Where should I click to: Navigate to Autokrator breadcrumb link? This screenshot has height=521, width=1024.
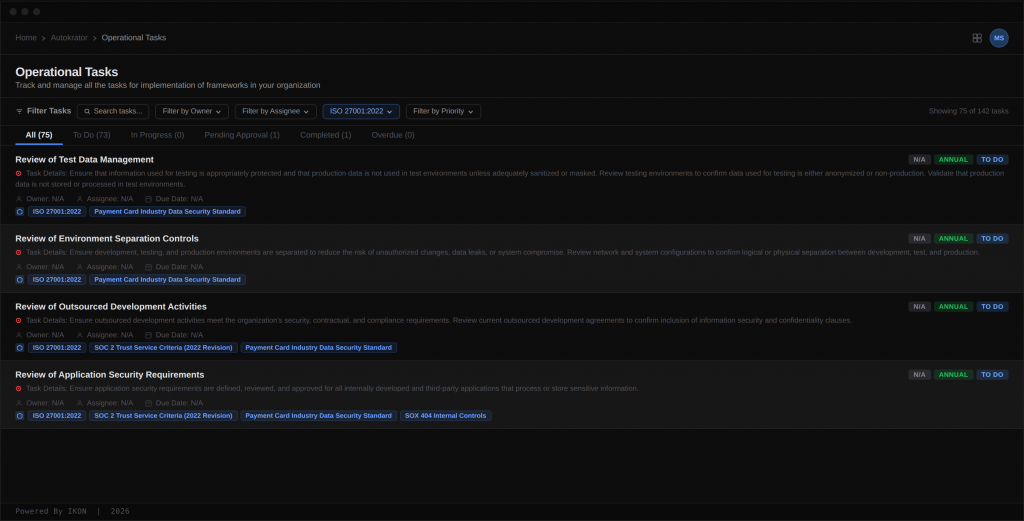click(69, 38)
